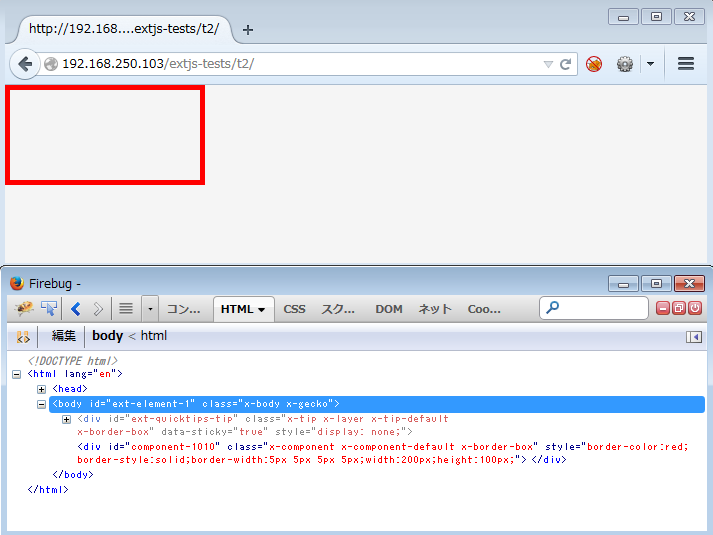The height and width of the screenshot is (535, 713).
Task: Select the HTML panel tab
Action: point(243,309)
